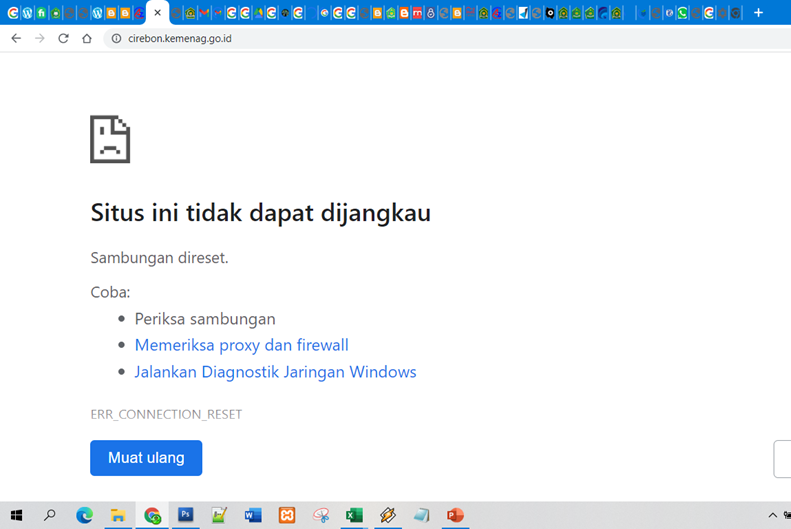791x529 pixels.
Task: Reload the page with the refresh icon
Action: [x=63, y=38]
